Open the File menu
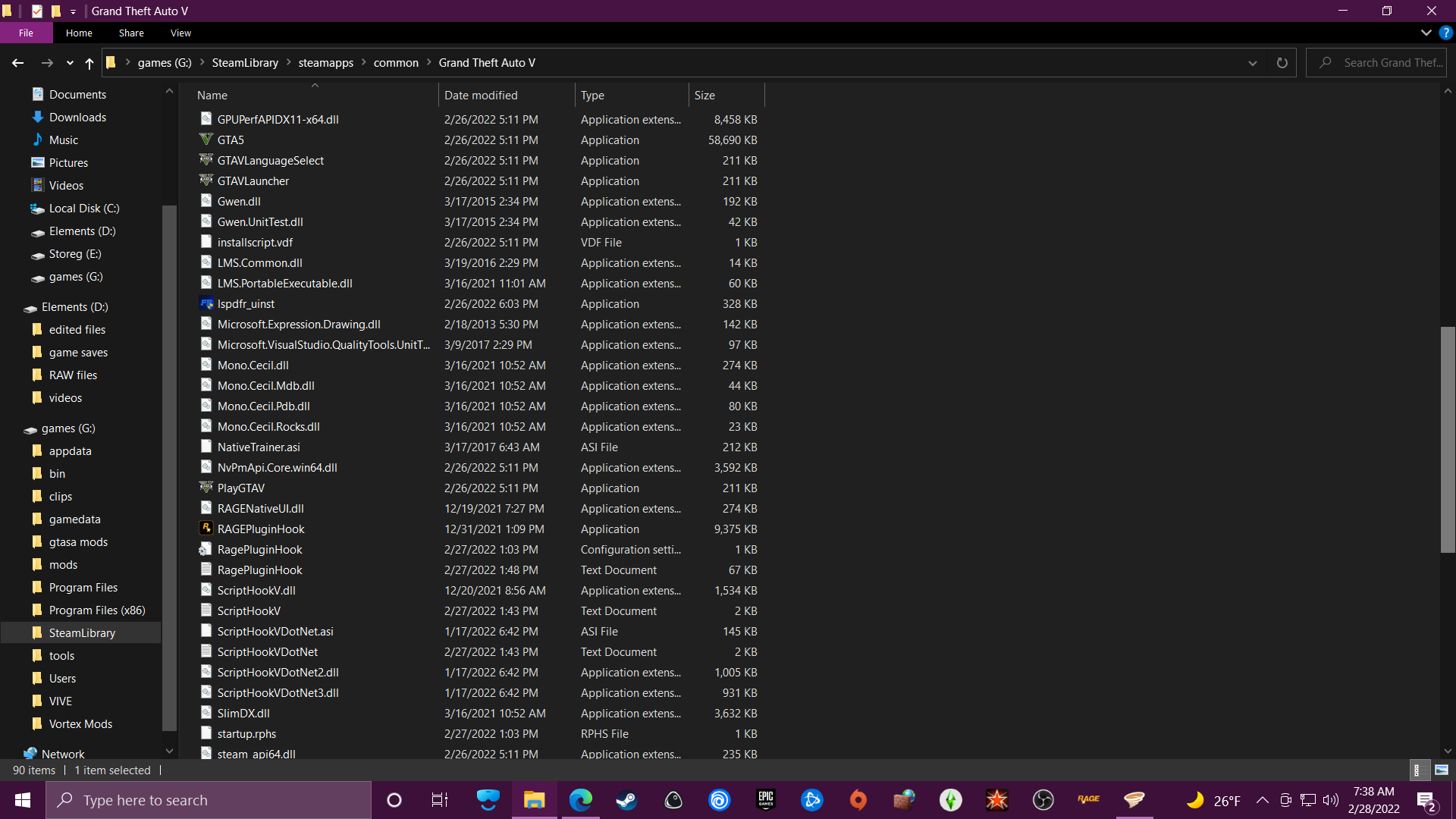 point(26,33)
